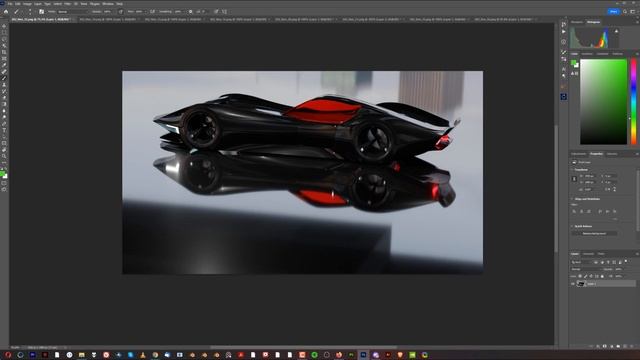Open the Character panel A icon
The height and width of the screenshot is (360, 640).
564,70
